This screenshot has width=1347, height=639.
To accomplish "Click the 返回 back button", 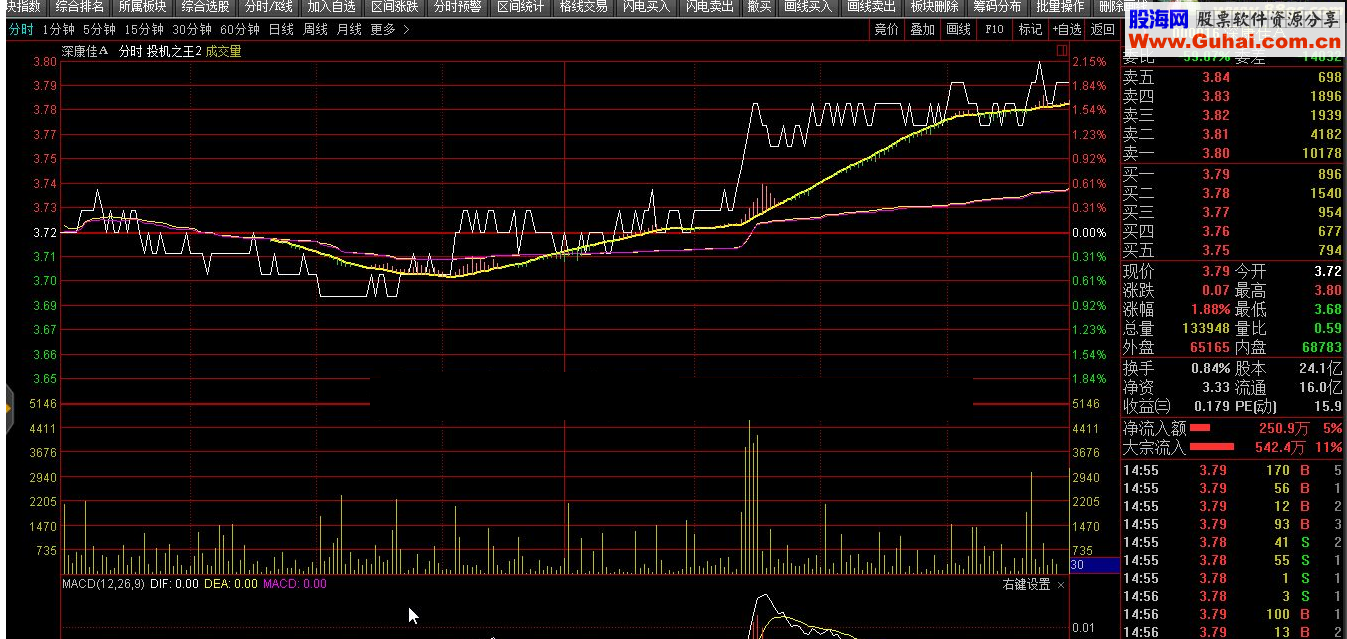I will 1102,29.
